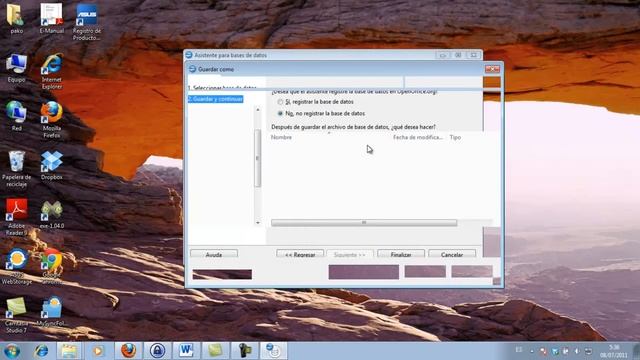Open the ASUS WebStorage desktop icon

[x=16, y=266]
